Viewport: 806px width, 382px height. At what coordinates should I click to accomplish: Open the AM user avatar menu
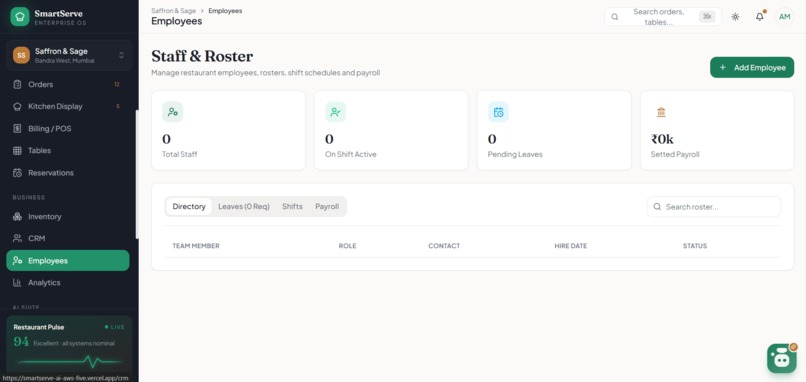coord(784,17)
